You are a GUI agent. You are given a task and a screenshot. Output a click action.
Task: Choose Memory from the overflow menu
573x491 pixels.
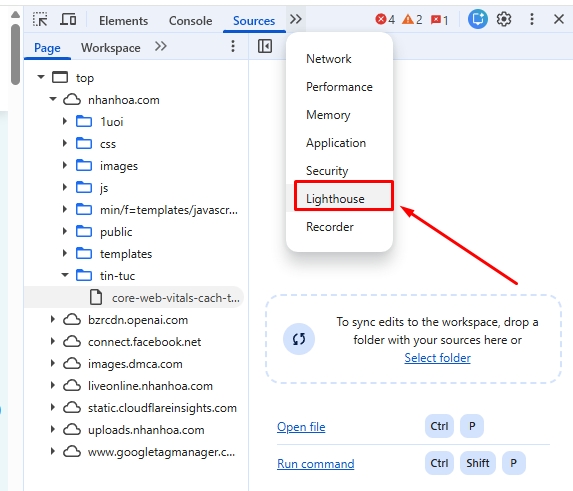tap(339, 115)
